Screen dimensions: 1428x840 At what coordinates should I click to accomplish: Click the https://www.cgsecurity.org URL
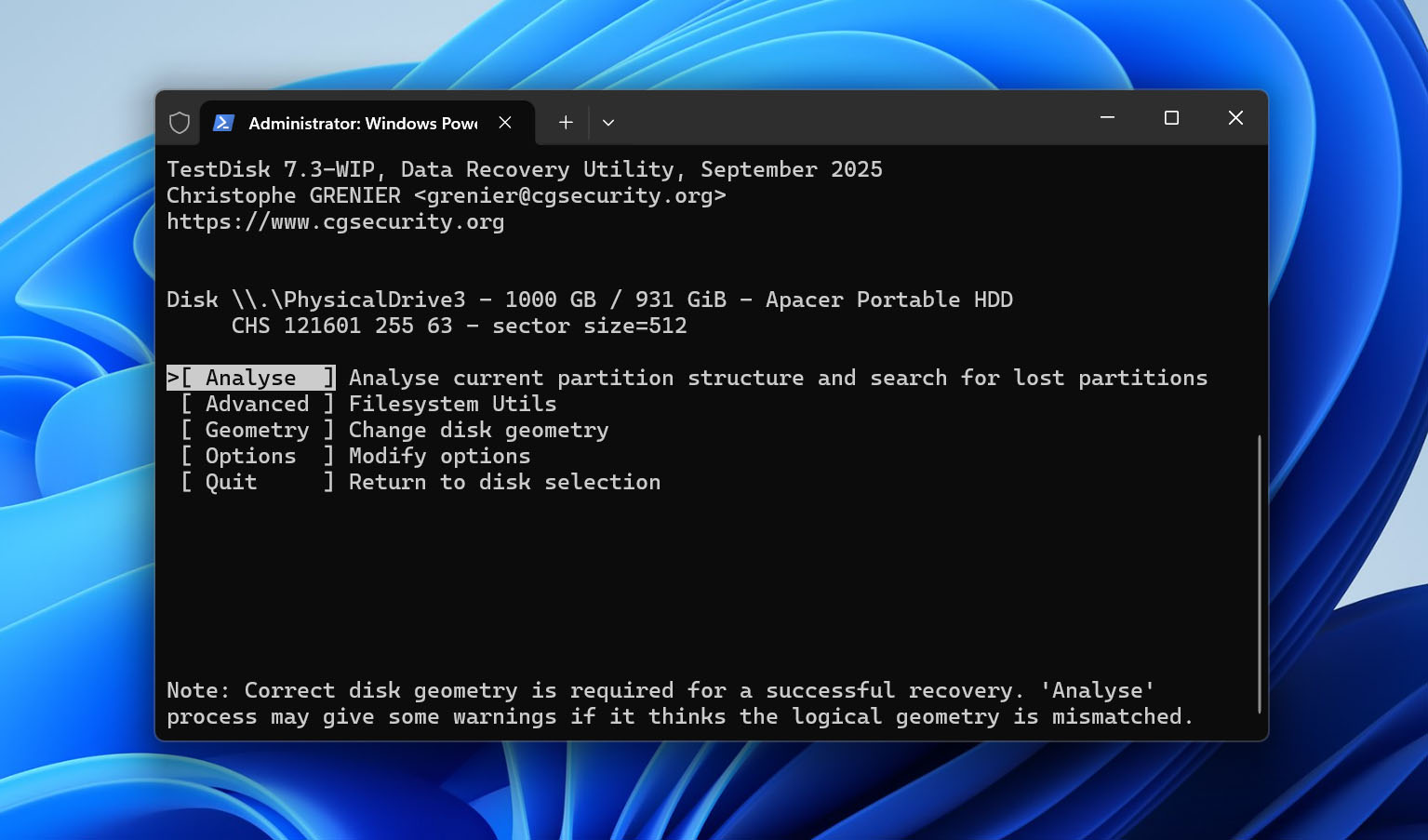point(335,222)
